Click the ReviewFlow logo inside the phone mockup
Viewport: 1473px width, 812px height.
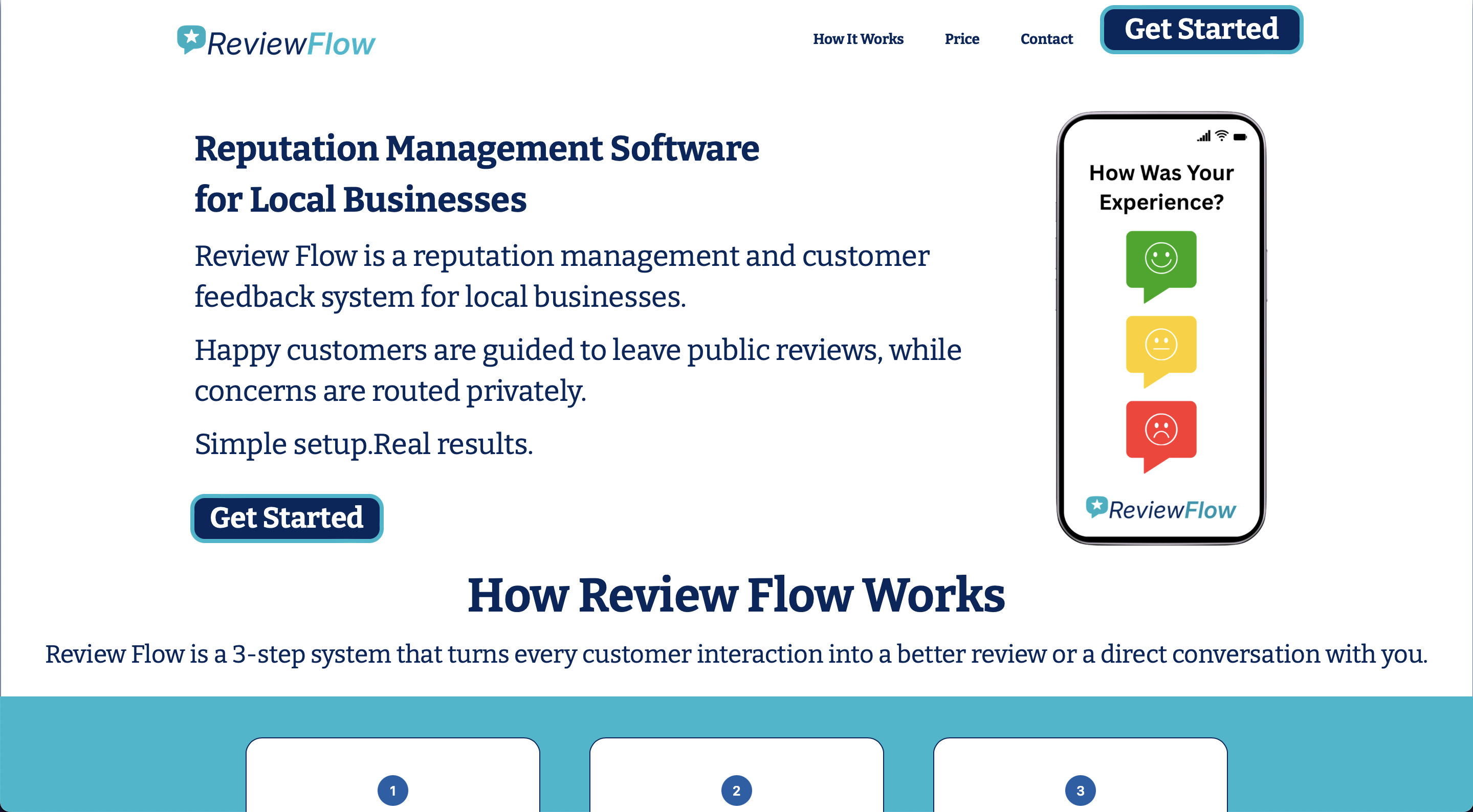click(1161, 509)
